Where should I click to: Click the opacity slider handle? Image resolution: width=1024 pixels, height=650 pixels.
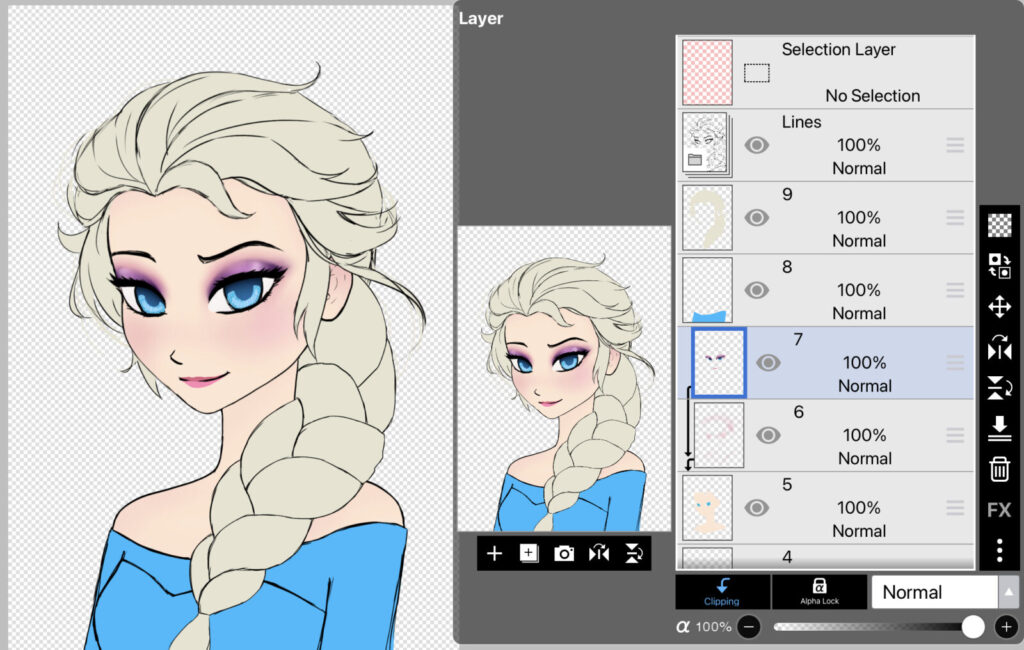(x=973, y=627)
